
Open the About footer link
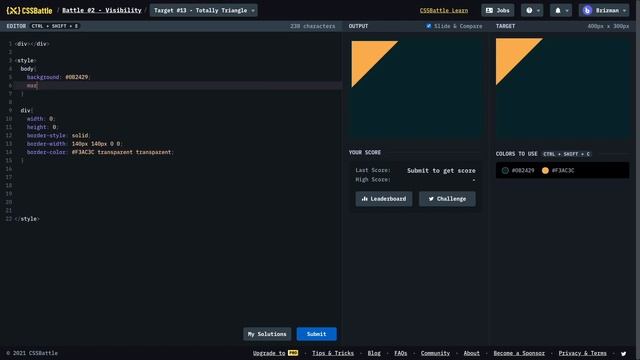coord(471,353)
